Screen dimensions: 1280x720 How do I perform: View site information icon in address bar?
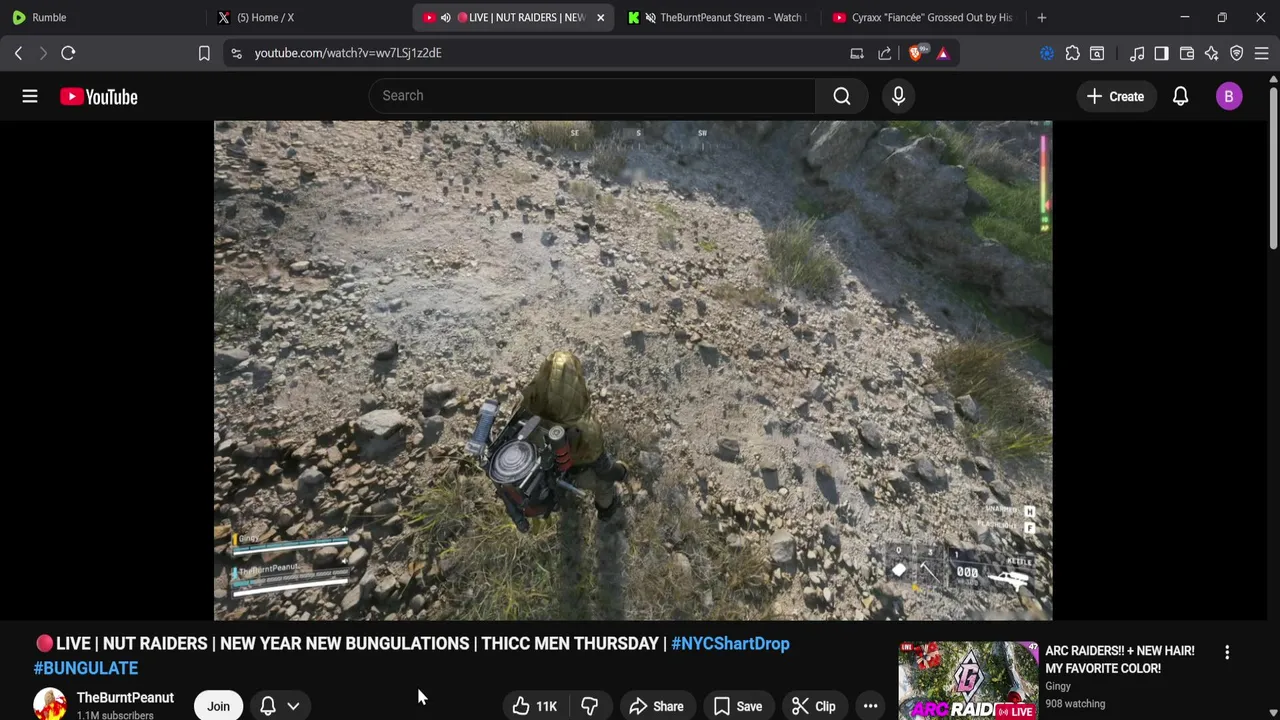(x=236, y=53)
